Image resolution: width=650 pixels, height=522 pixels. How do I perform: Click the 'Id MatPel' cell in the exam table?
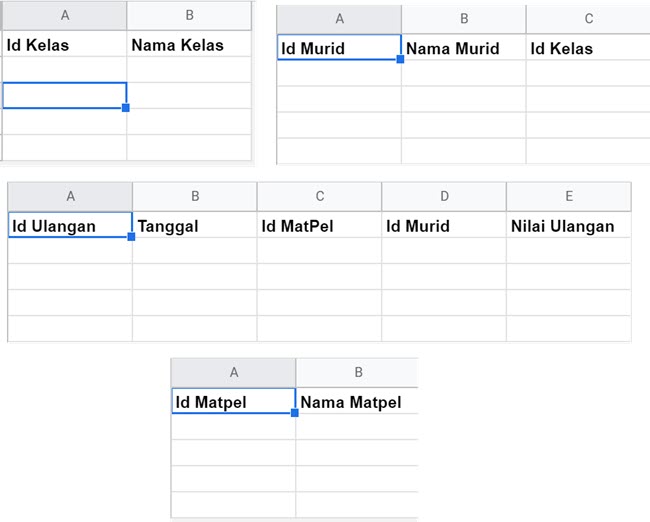pos(319,226)
